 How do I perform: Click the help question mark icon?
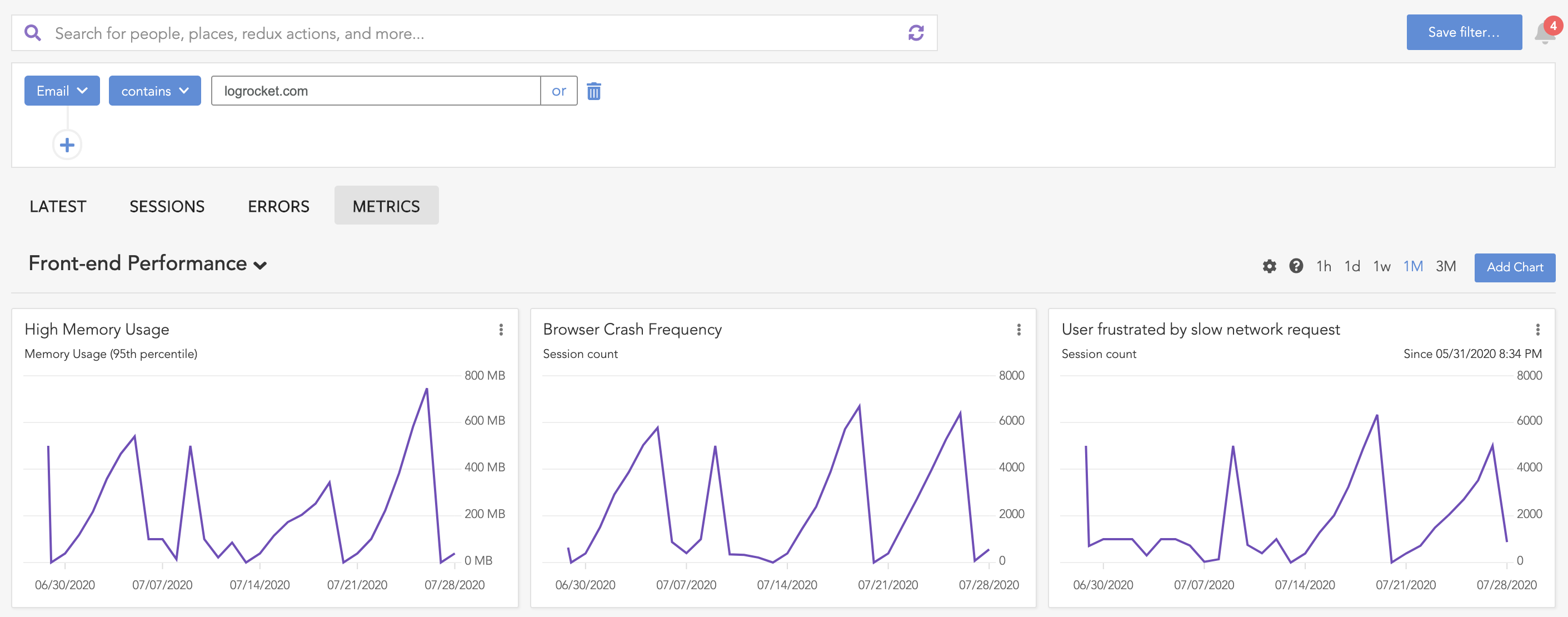pos(1296,266)
